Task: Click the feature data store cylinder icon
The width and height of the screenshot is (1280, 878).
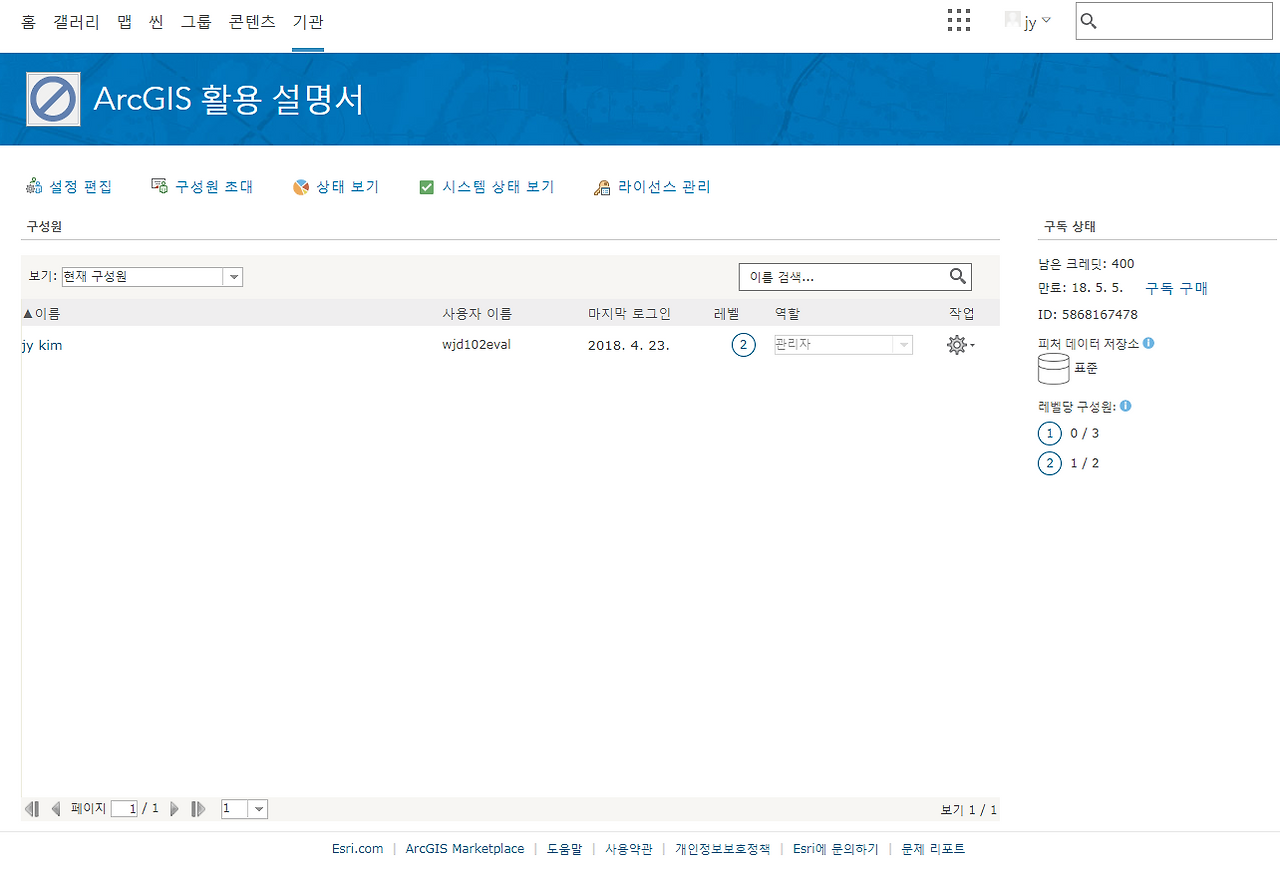Action: (1054, 368)
